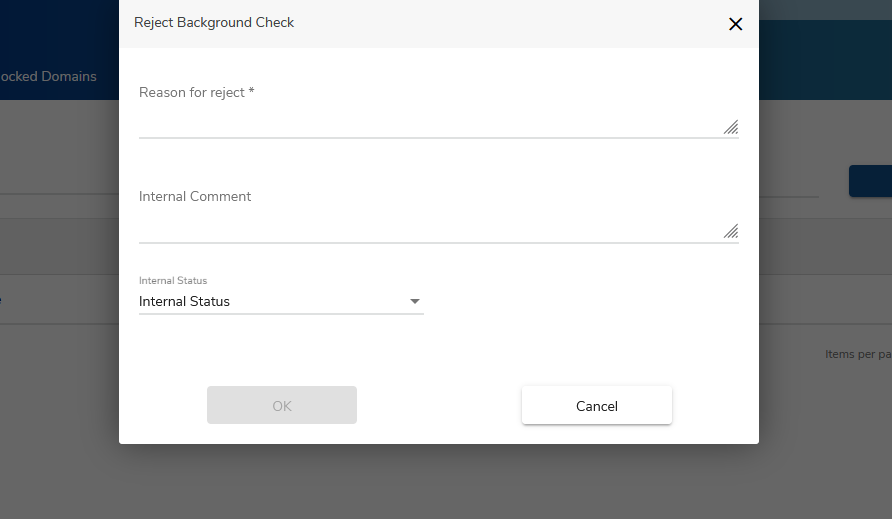Image resolution: width=892 pixels, height=519 pixels.
Task: Cancel the reject background check dialog
Action: [597, 405]
